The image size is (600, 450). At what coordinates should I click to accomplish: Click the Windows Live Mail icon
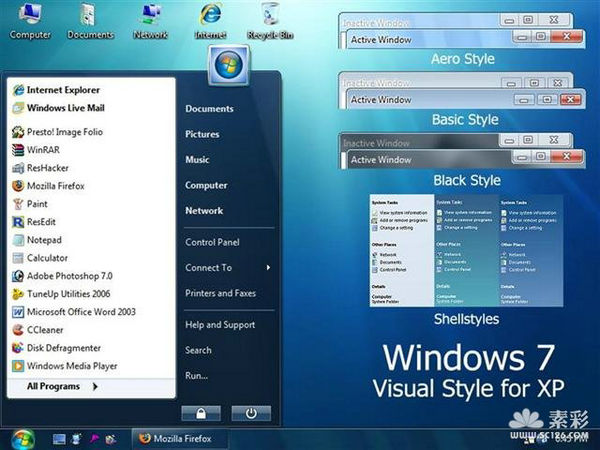pyautogui.click(x=18, y=108)
